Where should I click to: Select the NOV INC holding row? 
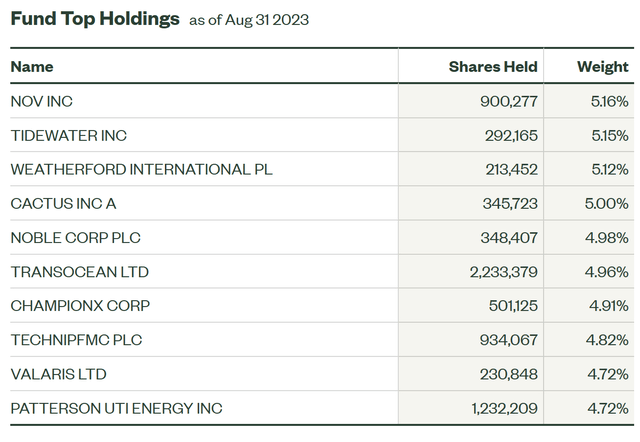coord(42,101)
